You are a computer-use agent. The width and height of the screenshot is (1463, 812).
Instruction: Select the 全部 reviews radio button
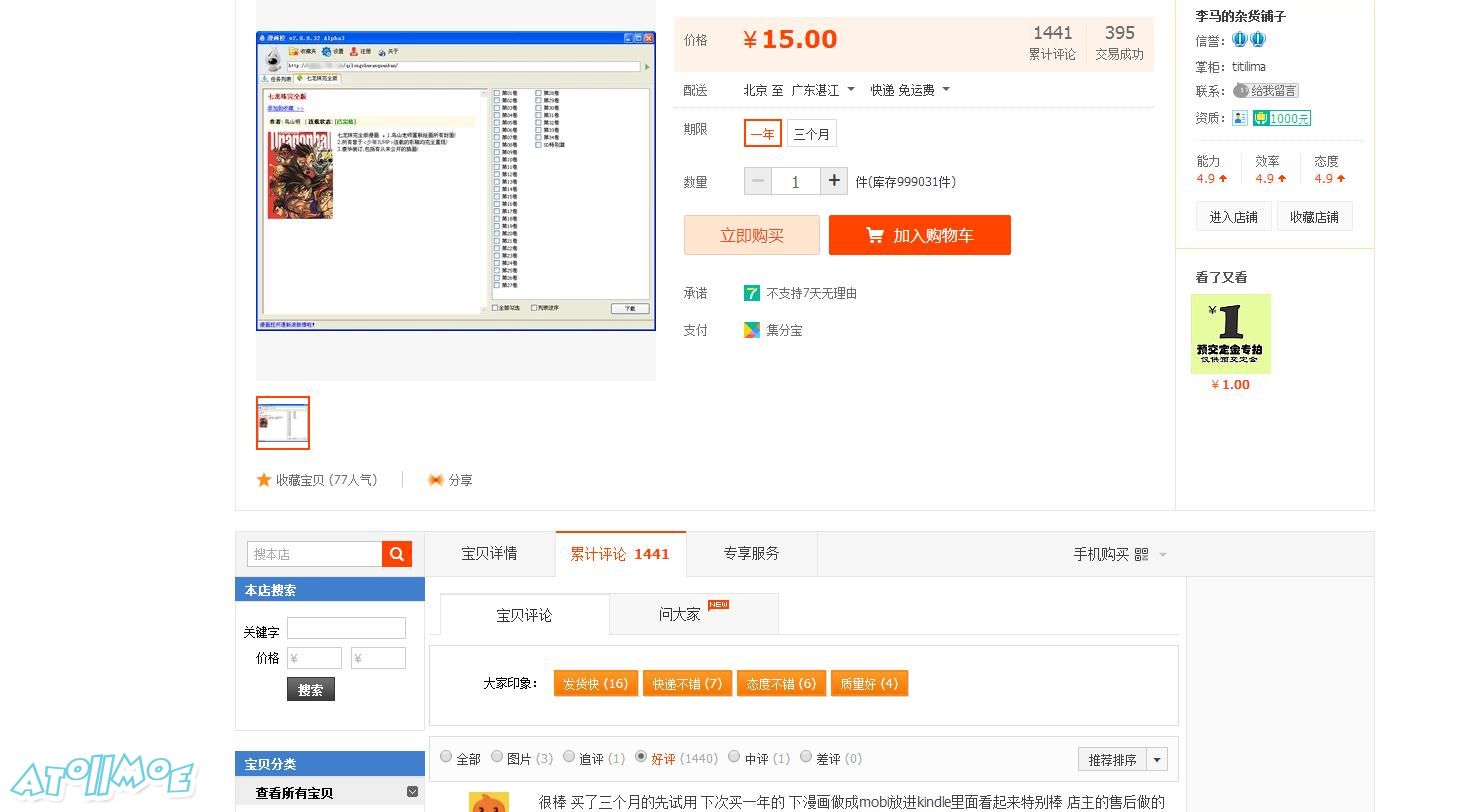coord(446,757)
